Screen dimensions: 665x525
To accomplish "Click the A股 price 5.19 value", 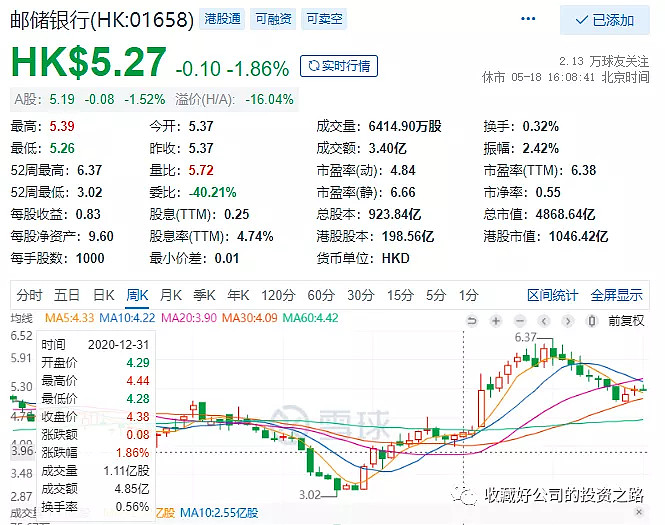I will click(62, 99).
